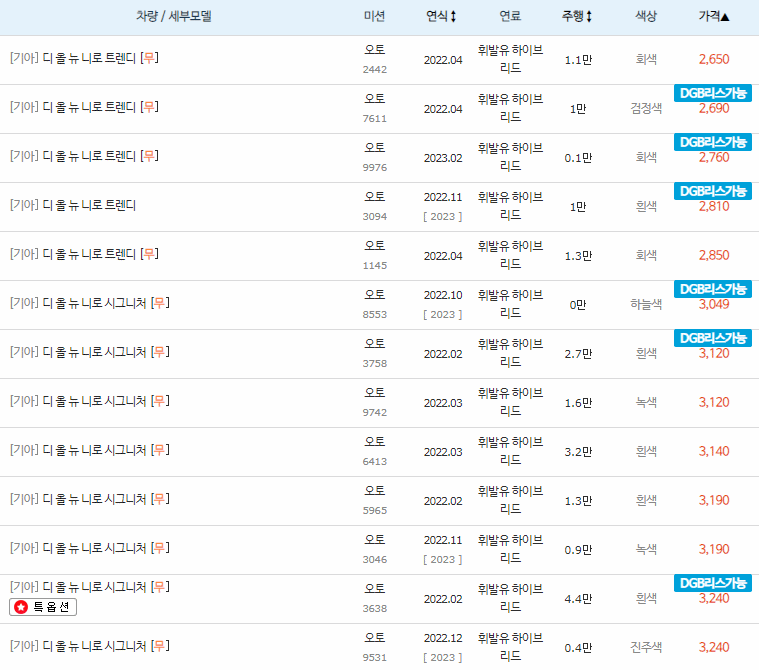The image size is (759, 670).
Task: Open 니로 시그니처 listing with 특옵션 badge
Action: [x=90, y=587]
